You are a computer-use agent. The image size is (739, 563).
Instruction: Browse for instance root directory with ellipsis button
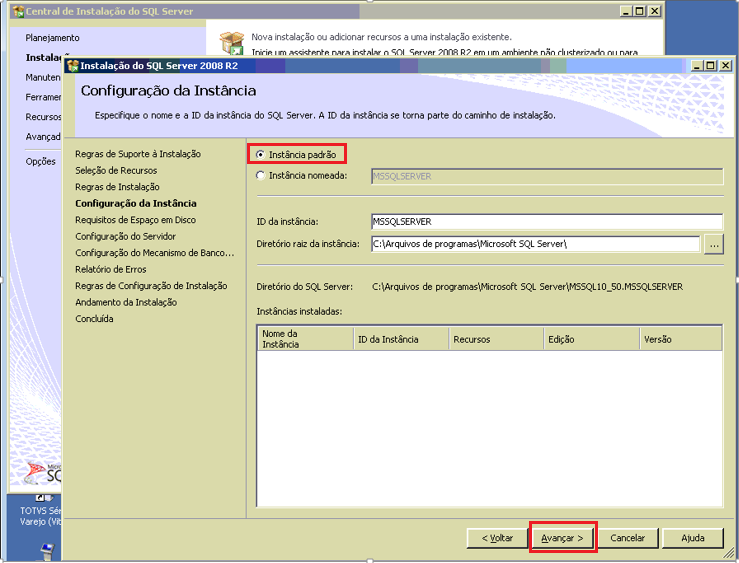point(714,245)
